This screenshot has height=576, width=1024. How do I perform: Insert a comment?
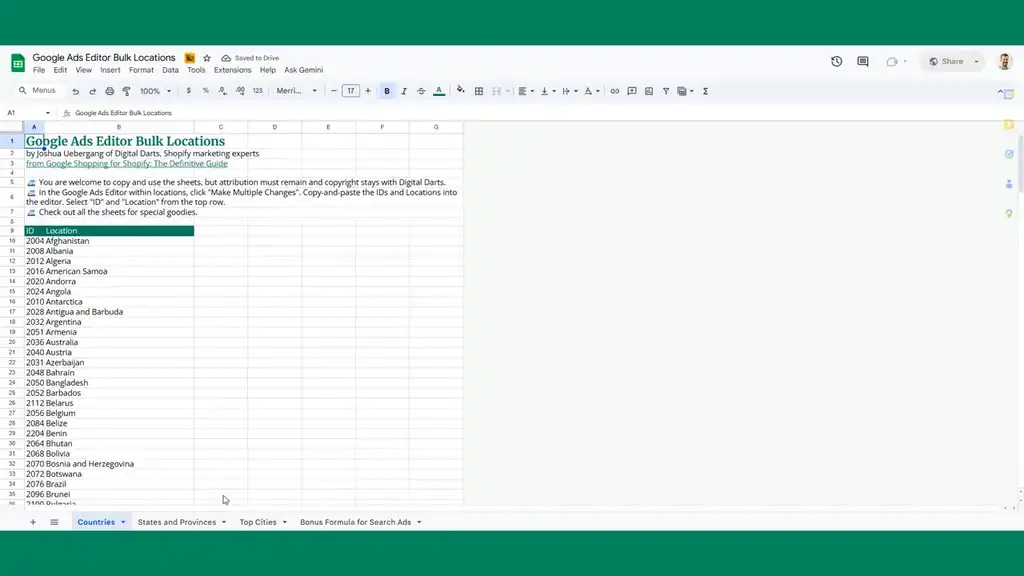632,91
